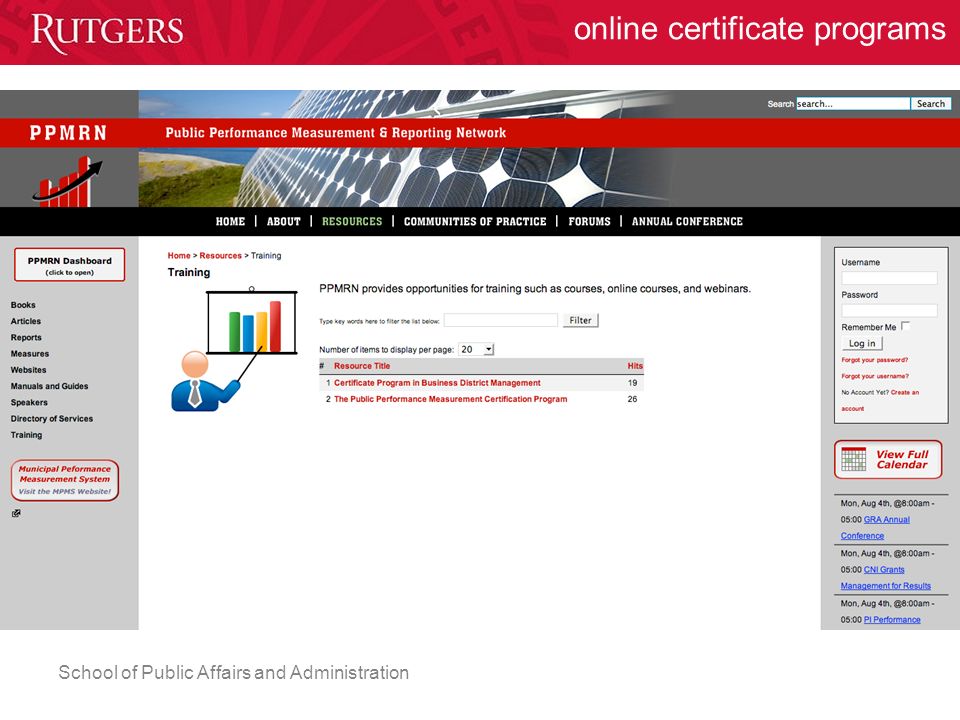Open the items per page dropdown

(476, 349)
